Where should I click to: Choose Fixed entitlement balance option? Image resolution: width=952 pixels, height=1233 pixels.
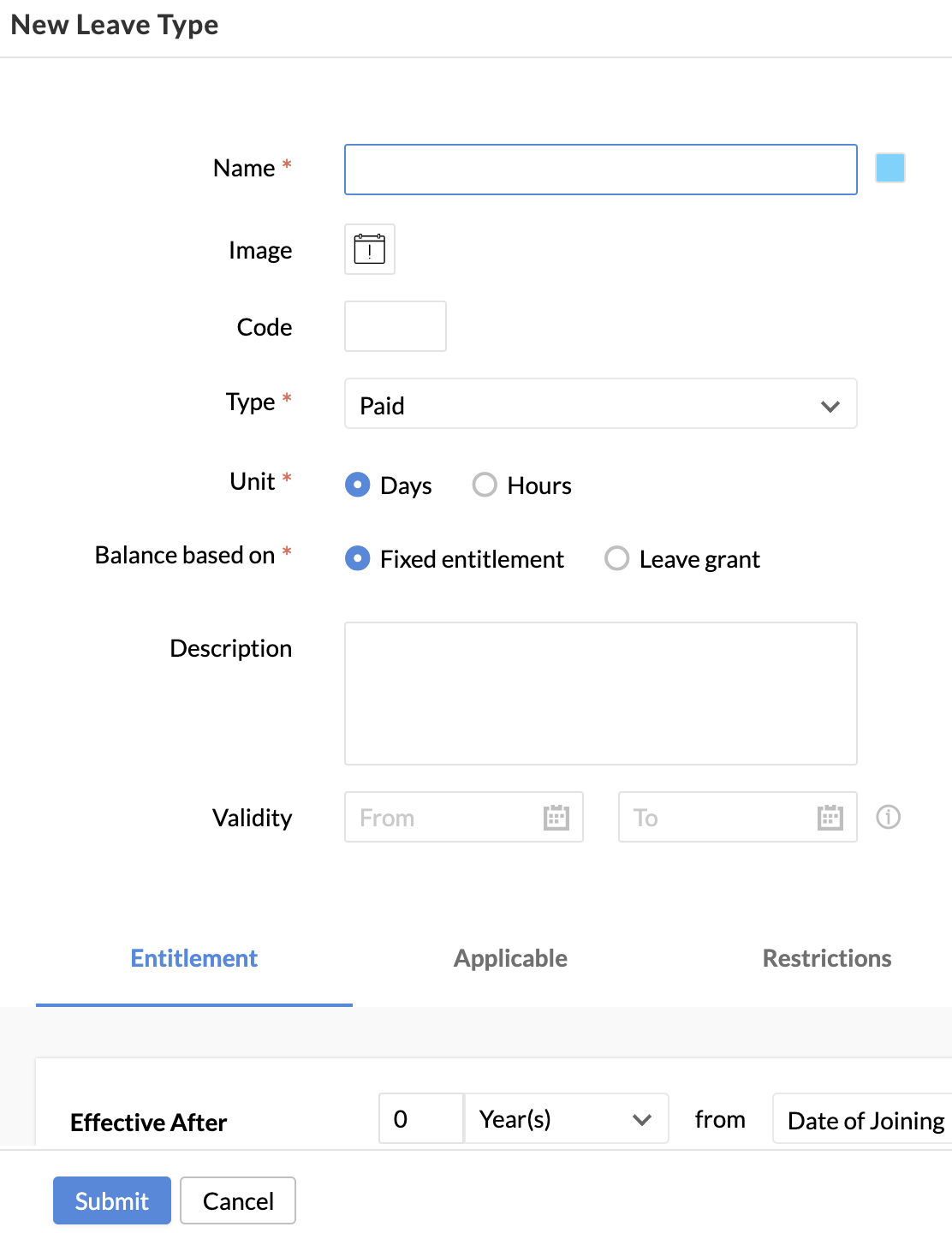click(x=358, y=559)
